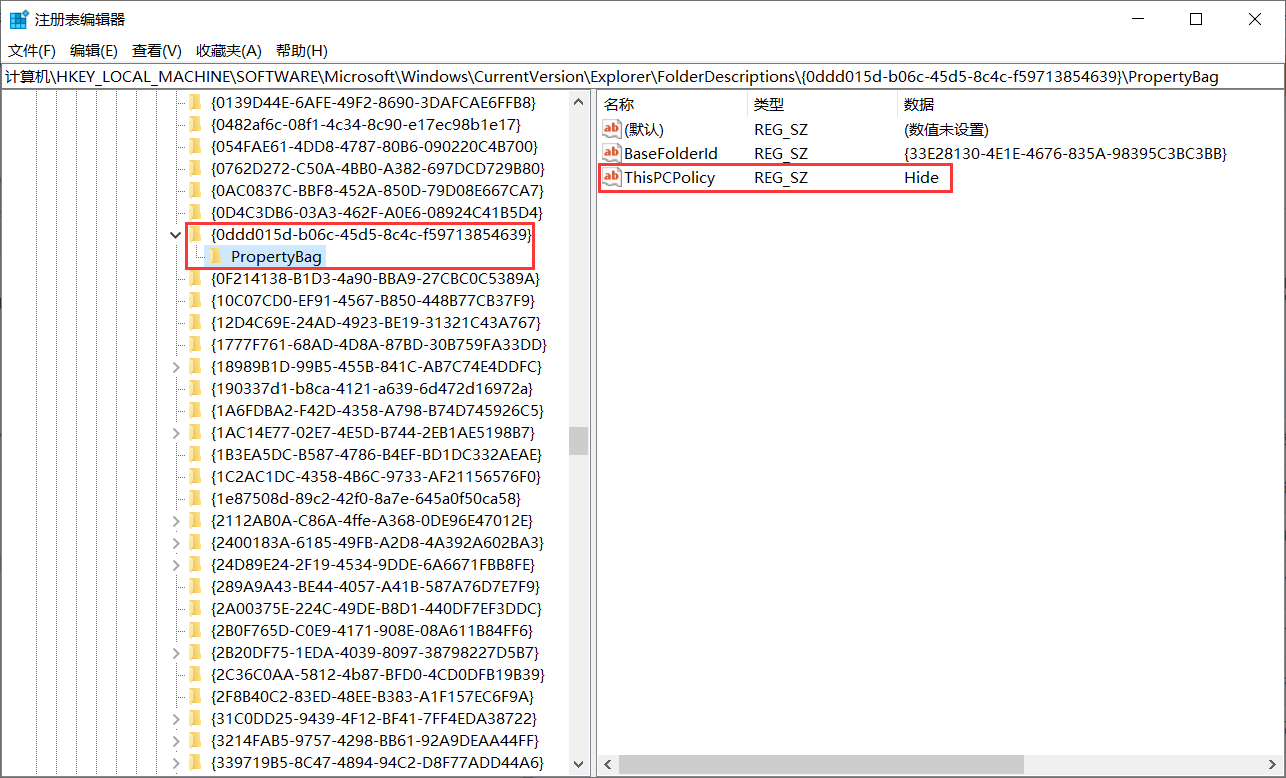Open the 收藏夹(A) menu
The width and height of the screenshot is (1286, 778).
(x=229, y=51)
